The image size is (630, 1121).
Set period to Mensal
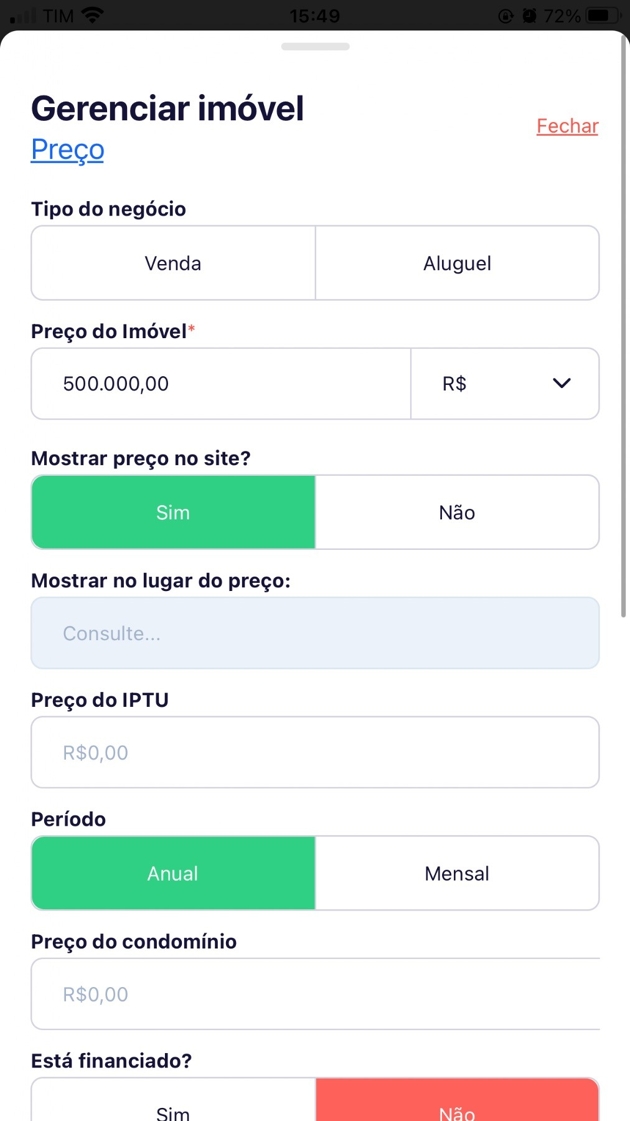457,873
